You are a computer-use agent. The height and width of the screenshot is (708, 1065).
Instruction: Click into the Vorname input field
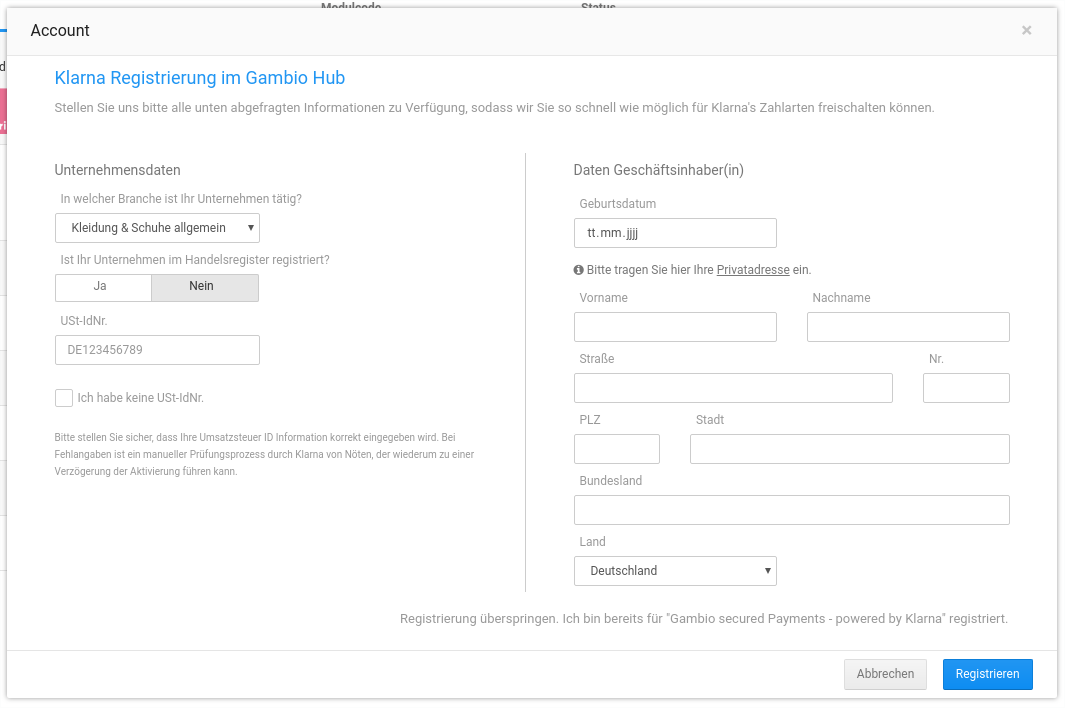point(675,326)
